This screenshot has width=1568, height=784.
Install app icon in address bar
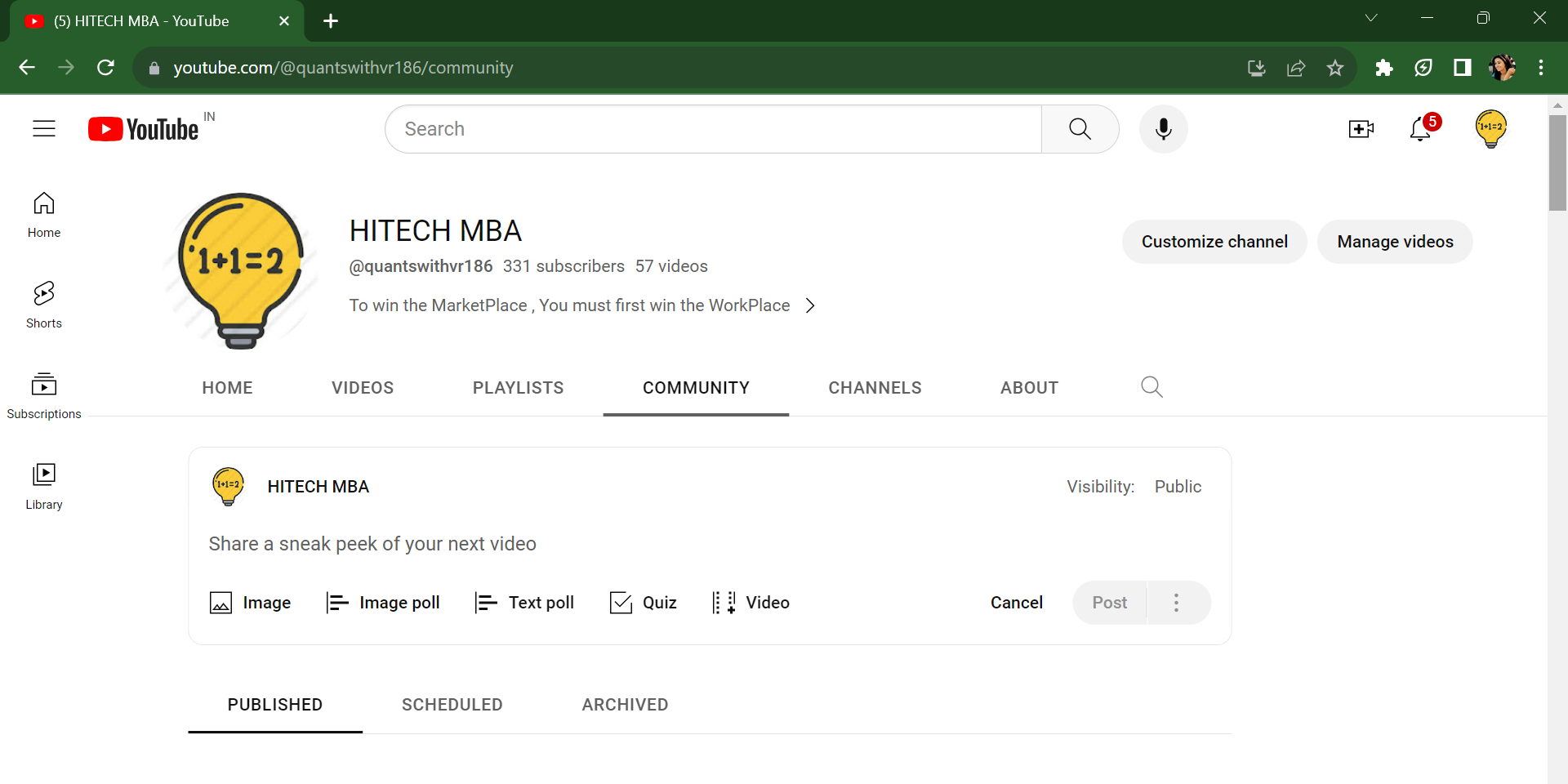1257,68
